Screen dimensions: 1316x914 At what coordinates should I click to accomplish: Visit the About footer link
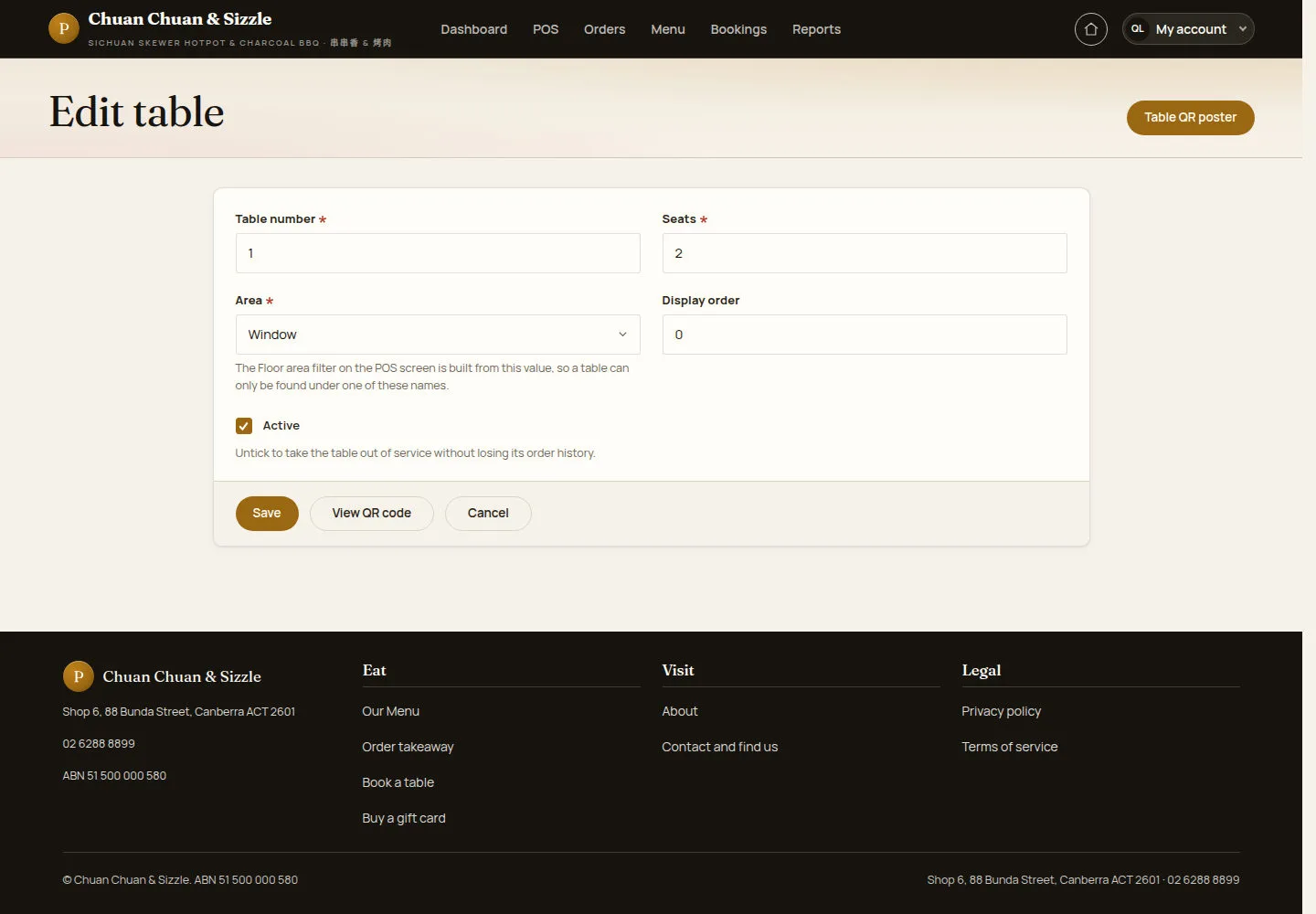[x=680, y=711]
